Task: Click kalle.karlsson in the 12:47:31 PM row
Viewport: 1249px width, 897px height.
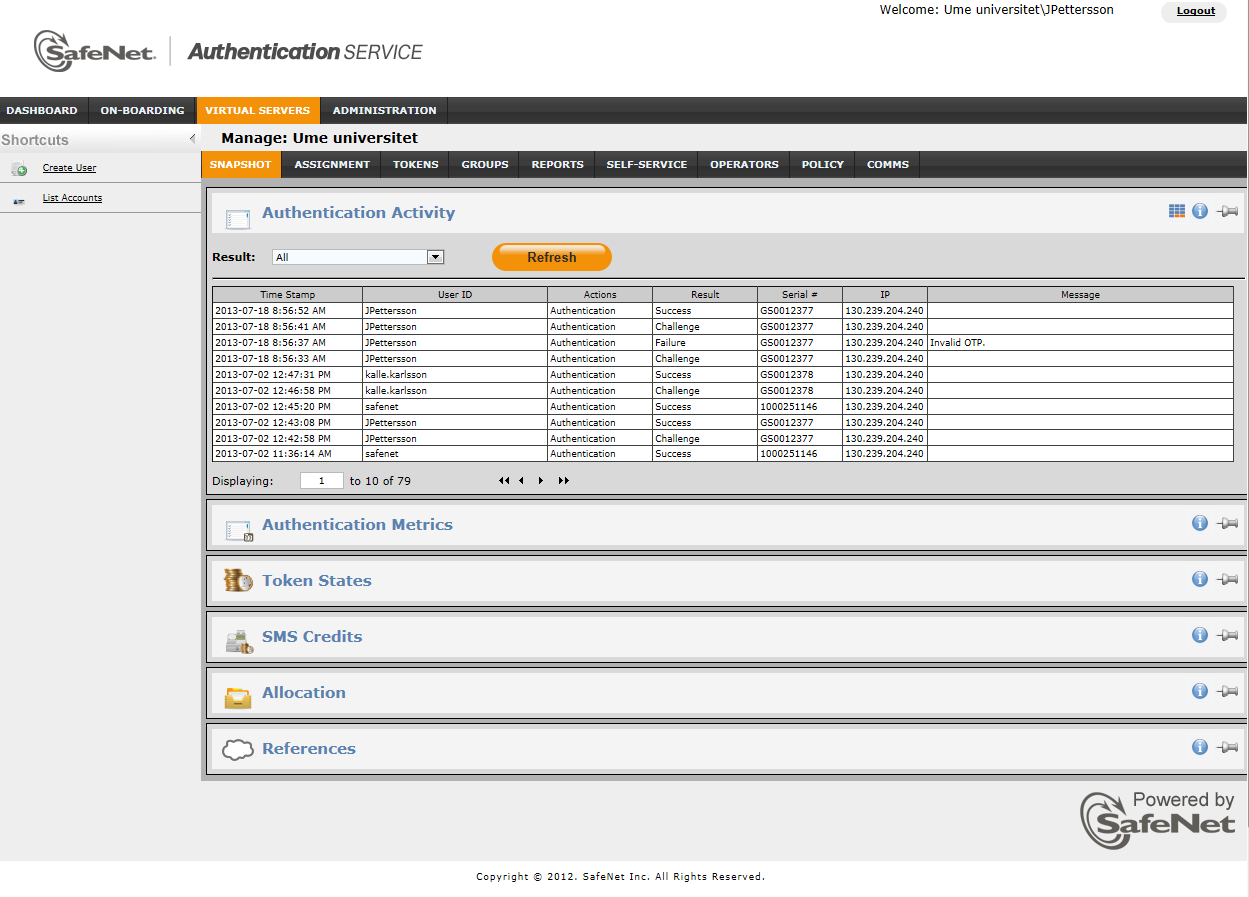Action: 395,375
